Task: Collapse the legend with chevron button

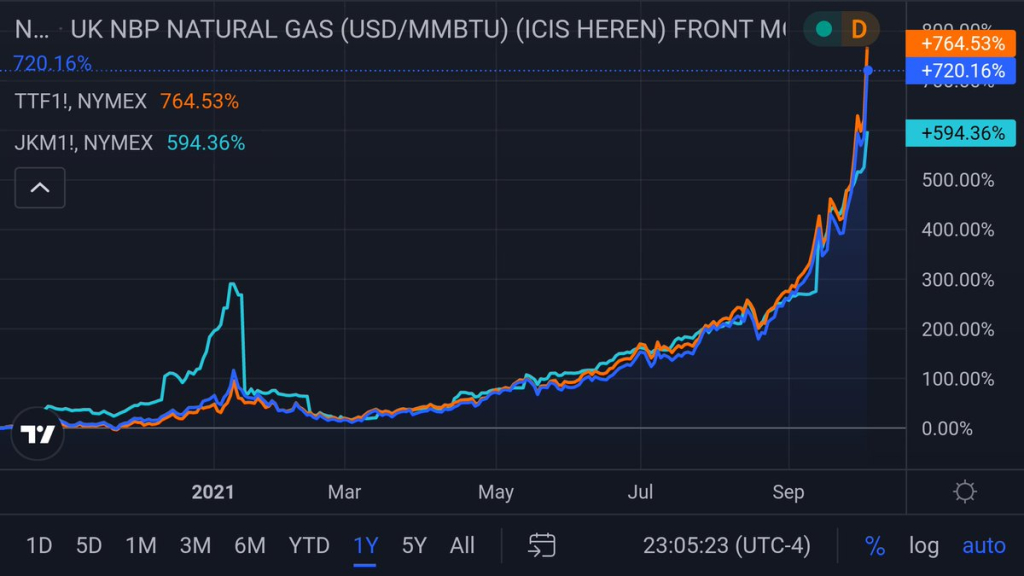Action: 40,187
